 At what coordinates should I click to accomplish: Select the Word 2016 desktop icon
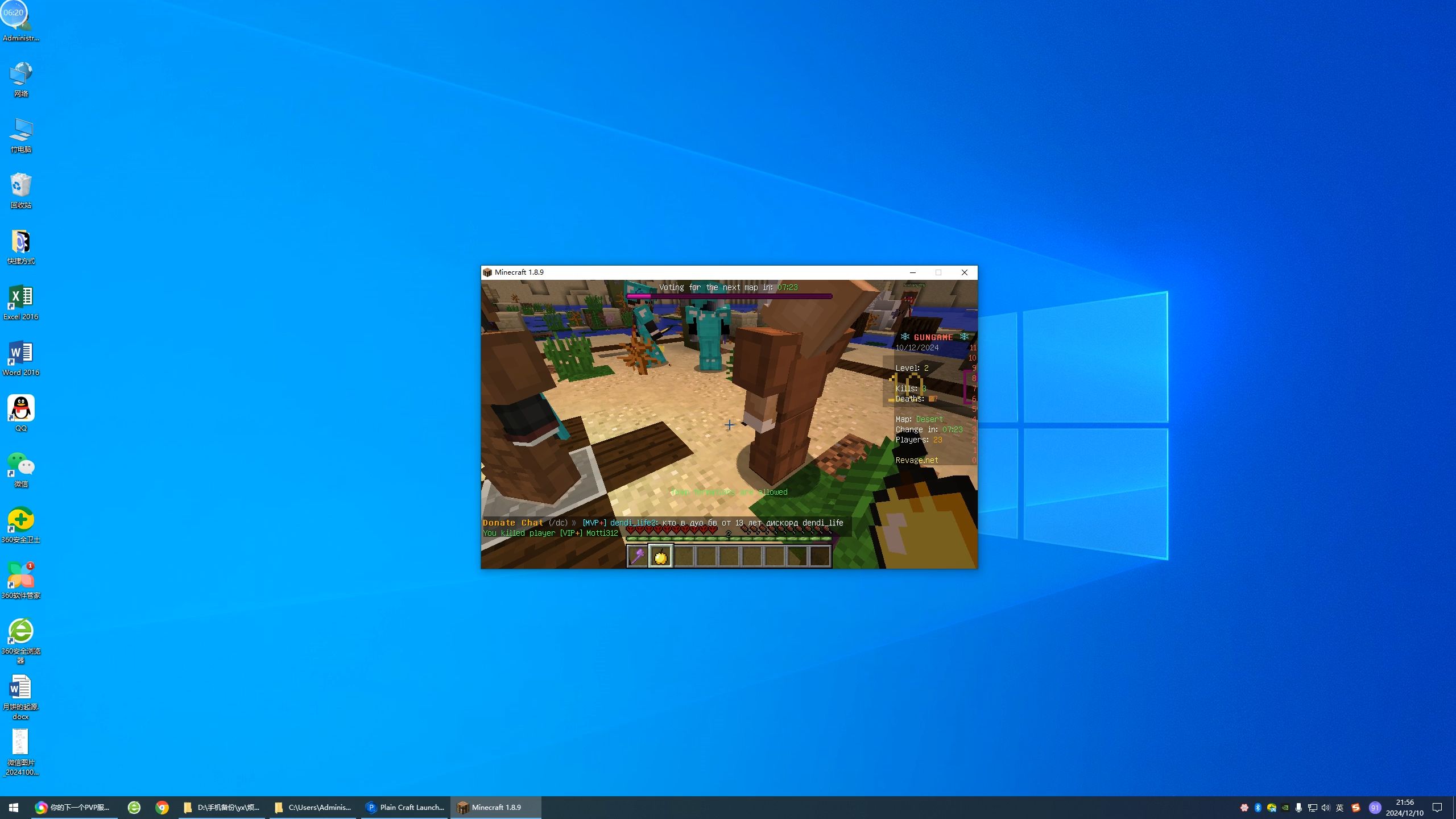[x=21, y=358]
